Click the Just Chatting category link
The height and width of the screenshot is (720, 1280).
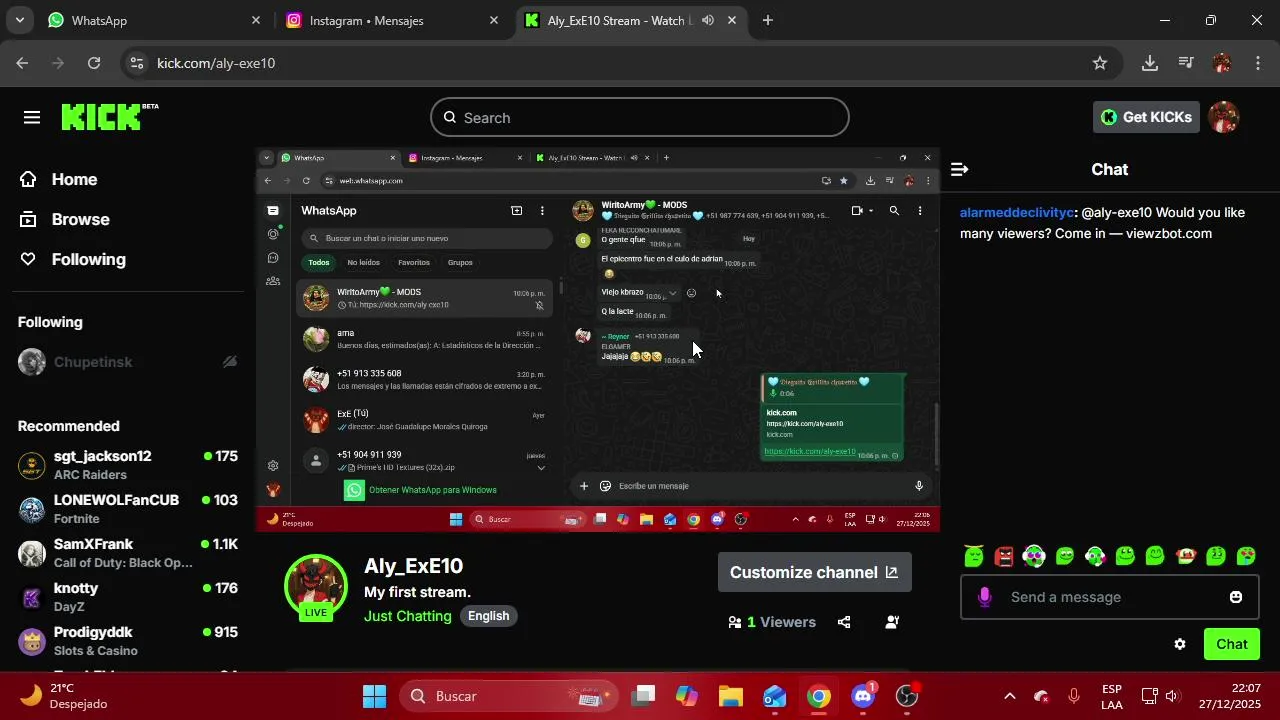(408, 616)
